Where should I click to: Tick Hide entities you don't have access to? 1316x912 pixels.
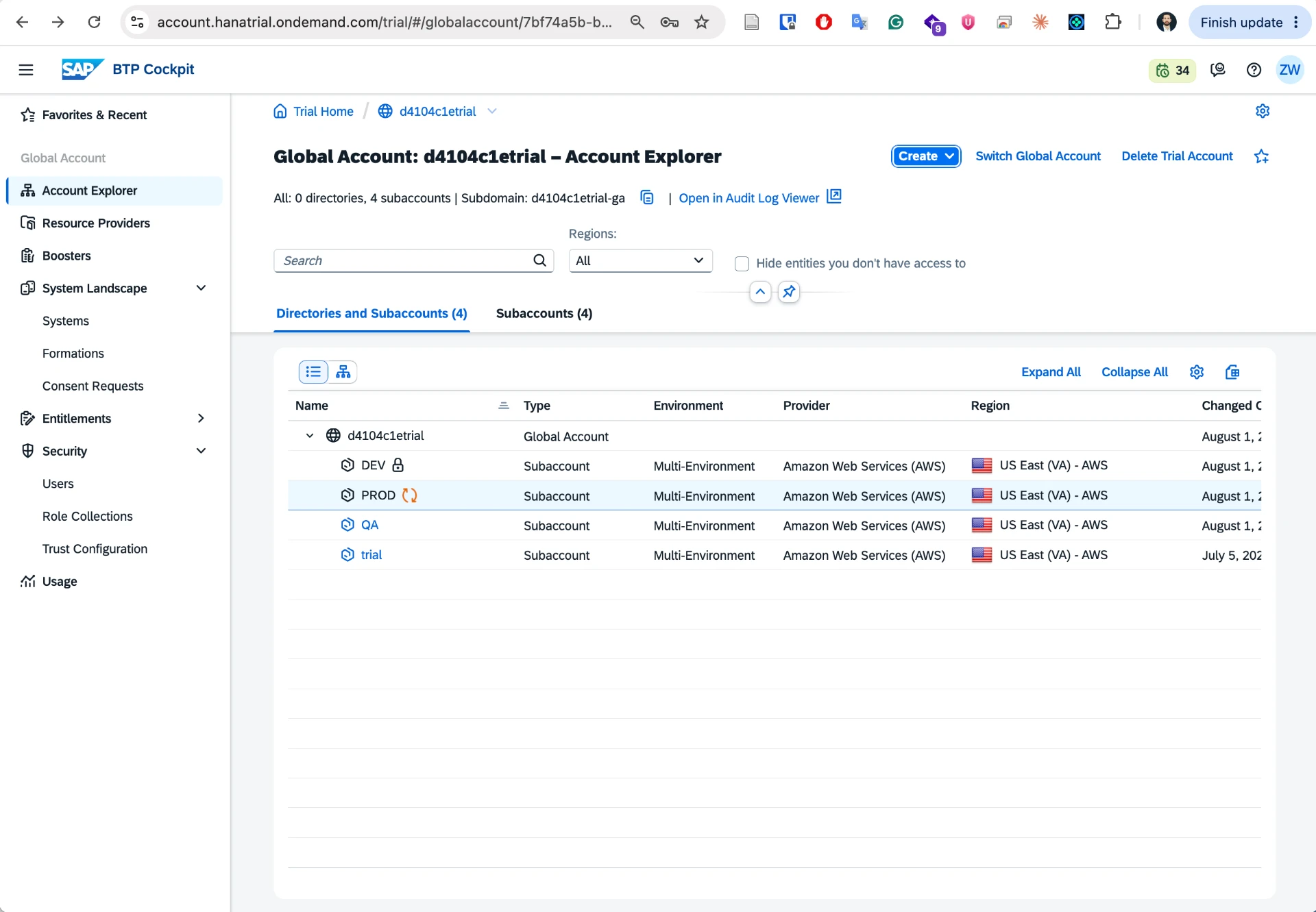pyautogui.click(x=742, y=264)
